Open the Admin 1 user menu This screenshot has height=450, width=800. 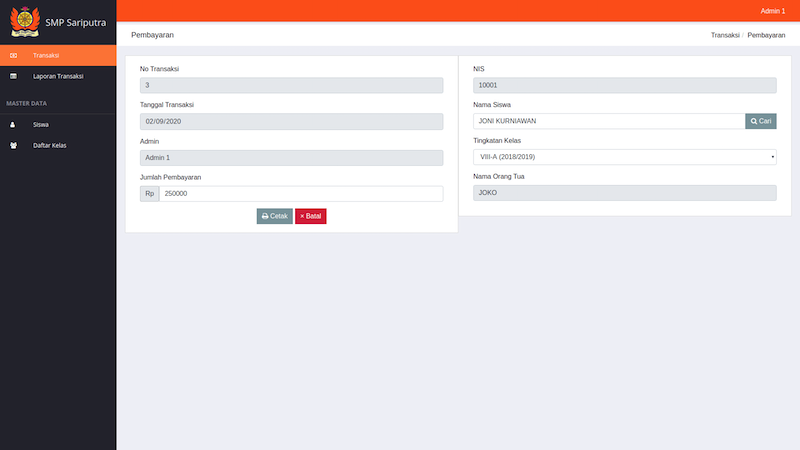[772, 10]
